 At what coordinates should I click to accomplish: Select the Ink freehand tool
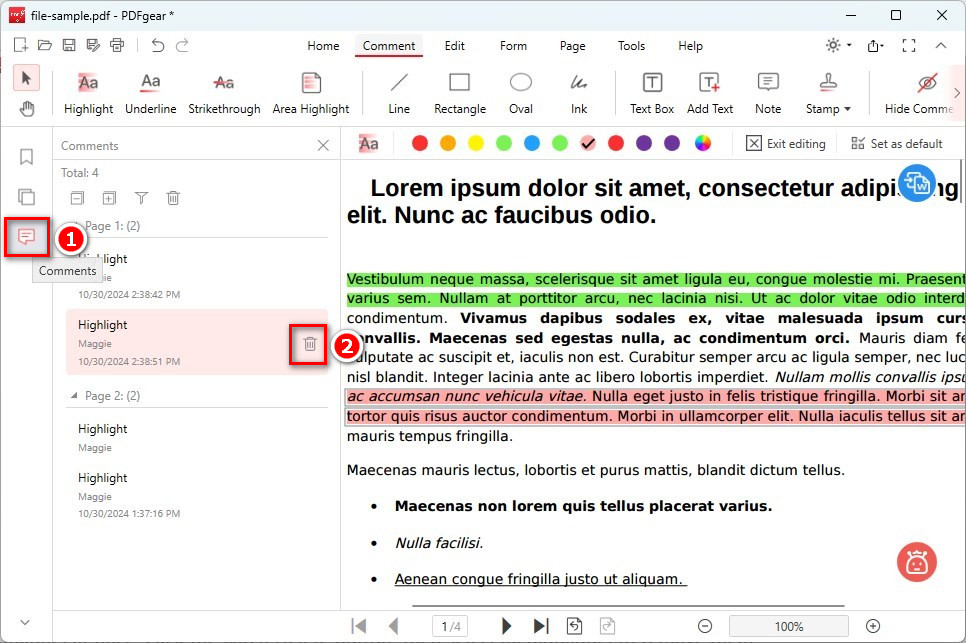pos(578,90)
